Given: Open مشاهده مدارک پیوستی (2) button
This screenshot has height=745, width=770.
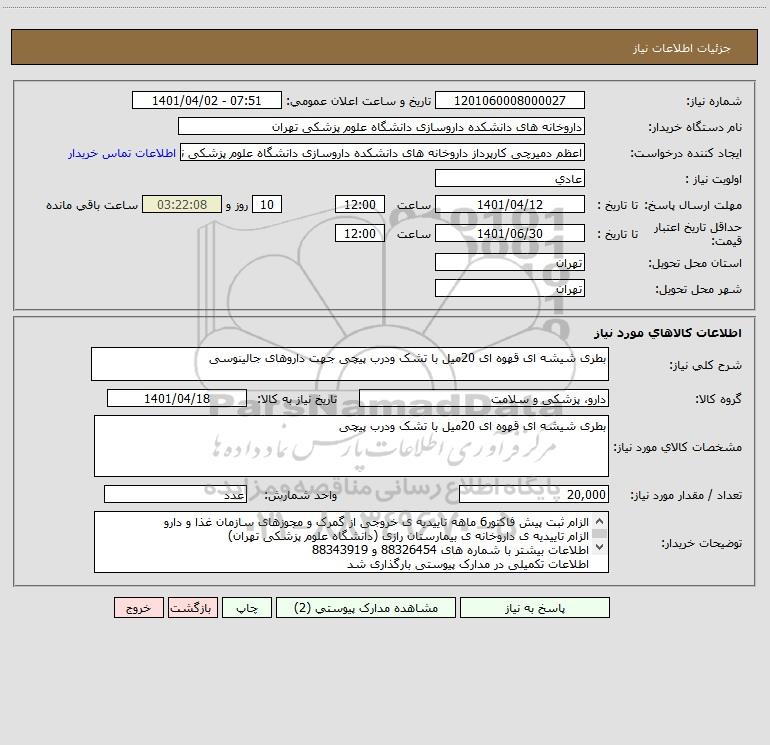Looking at the screenshot, I should pyautogui.click(x=366, y=608).
